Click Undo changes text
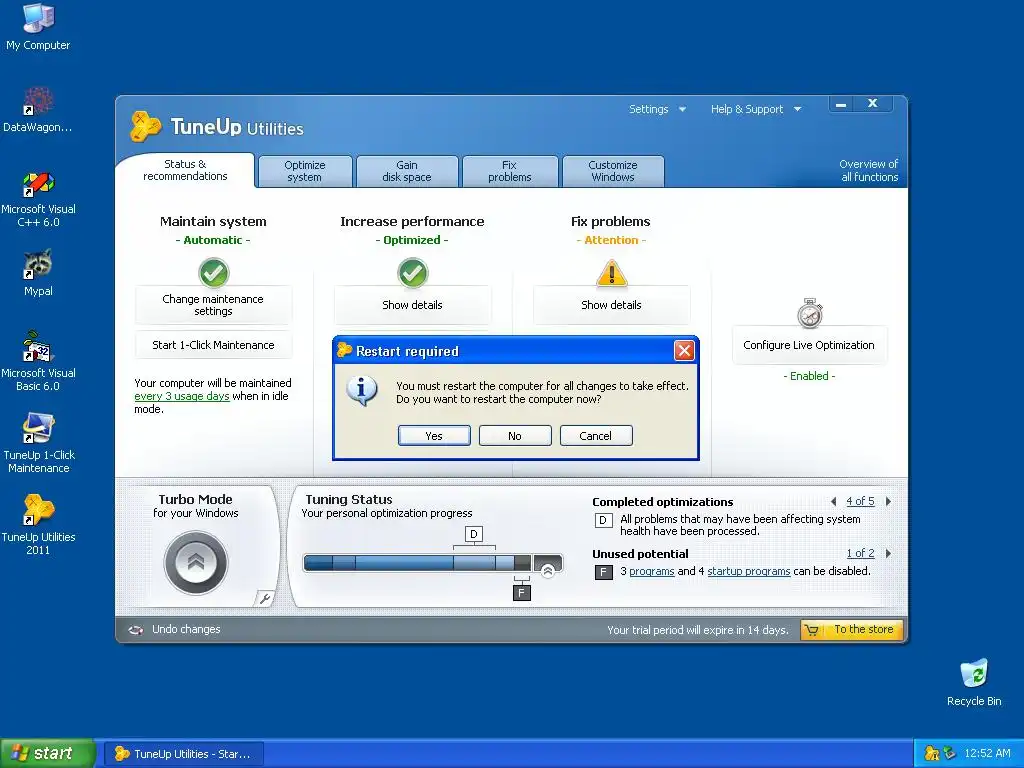The height and width of the screenshot is (768, 1024). pyautogui.click(x=186, y=630)
